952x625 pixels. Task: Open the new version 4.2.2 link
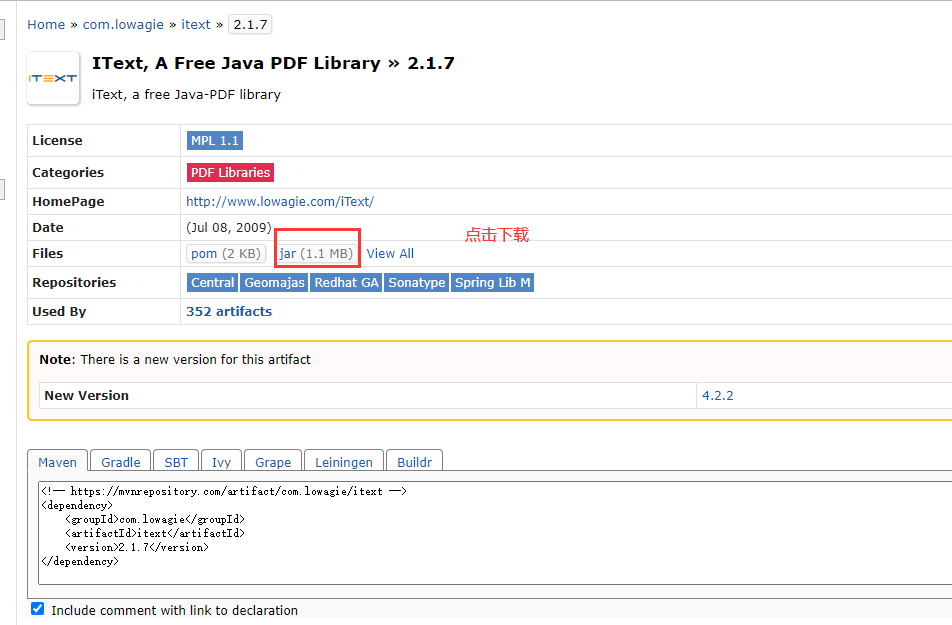(718, 395)
